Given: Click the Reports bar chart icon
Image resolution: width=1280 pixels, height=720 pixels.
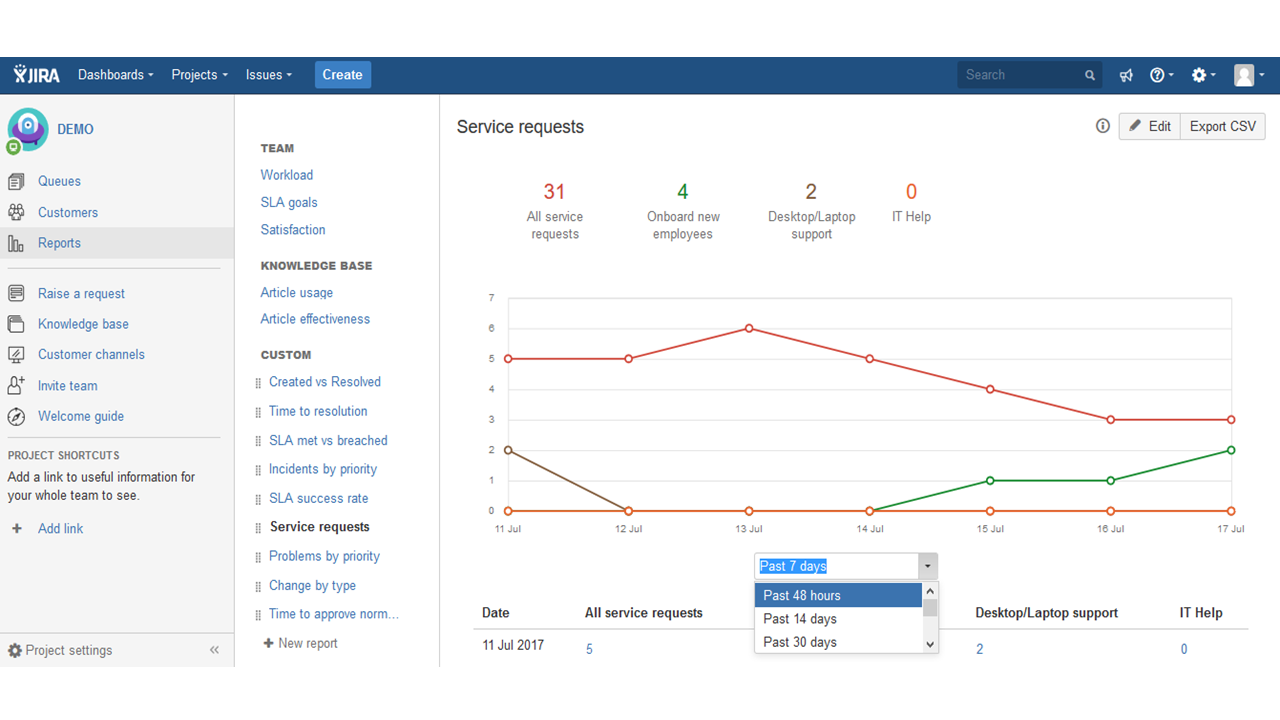Looking at the screenshot, I should coord(16,243).
